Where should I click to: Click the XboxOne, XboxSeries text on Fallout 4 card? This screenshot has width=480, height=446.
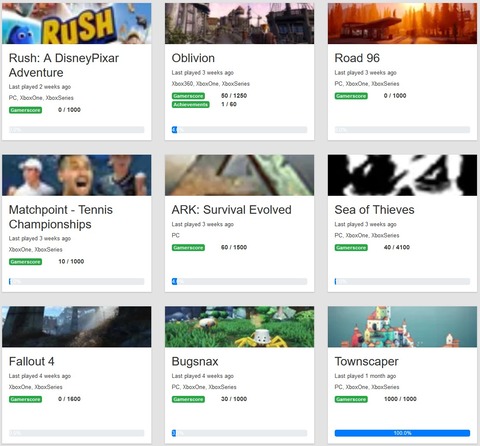coord(36,387)
